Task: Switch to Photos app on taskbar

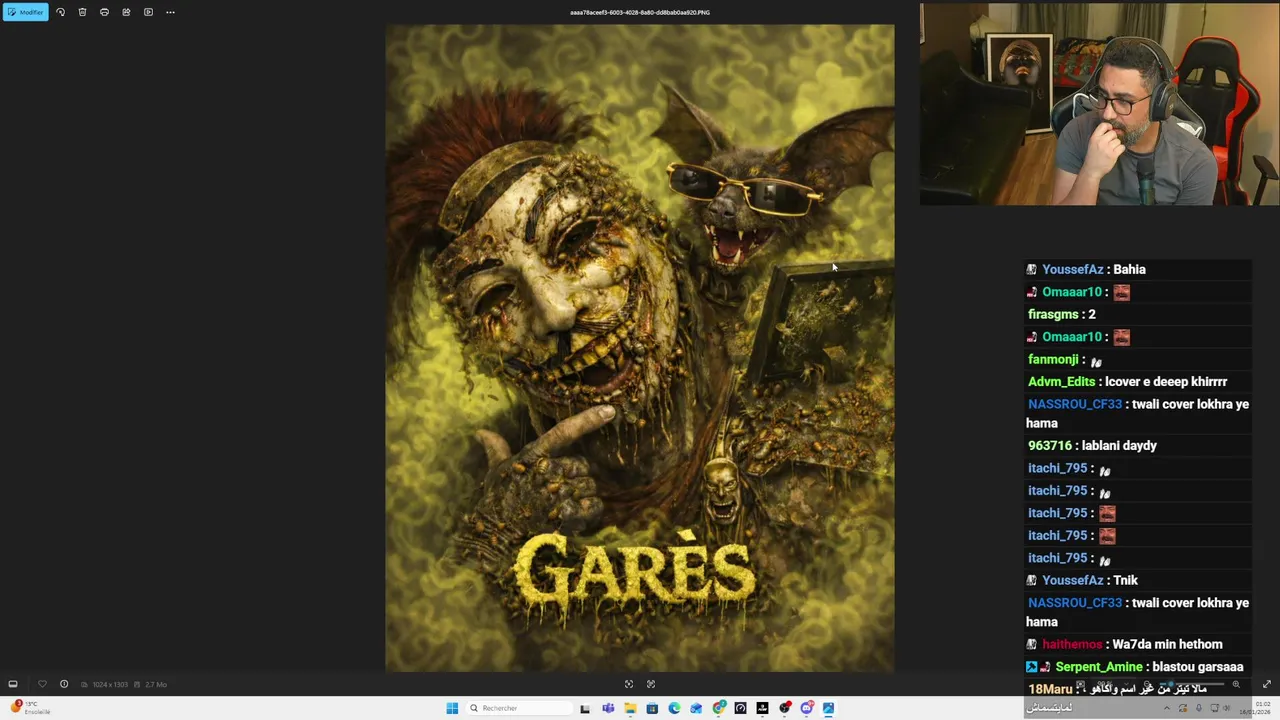Action: coord(828,708)
